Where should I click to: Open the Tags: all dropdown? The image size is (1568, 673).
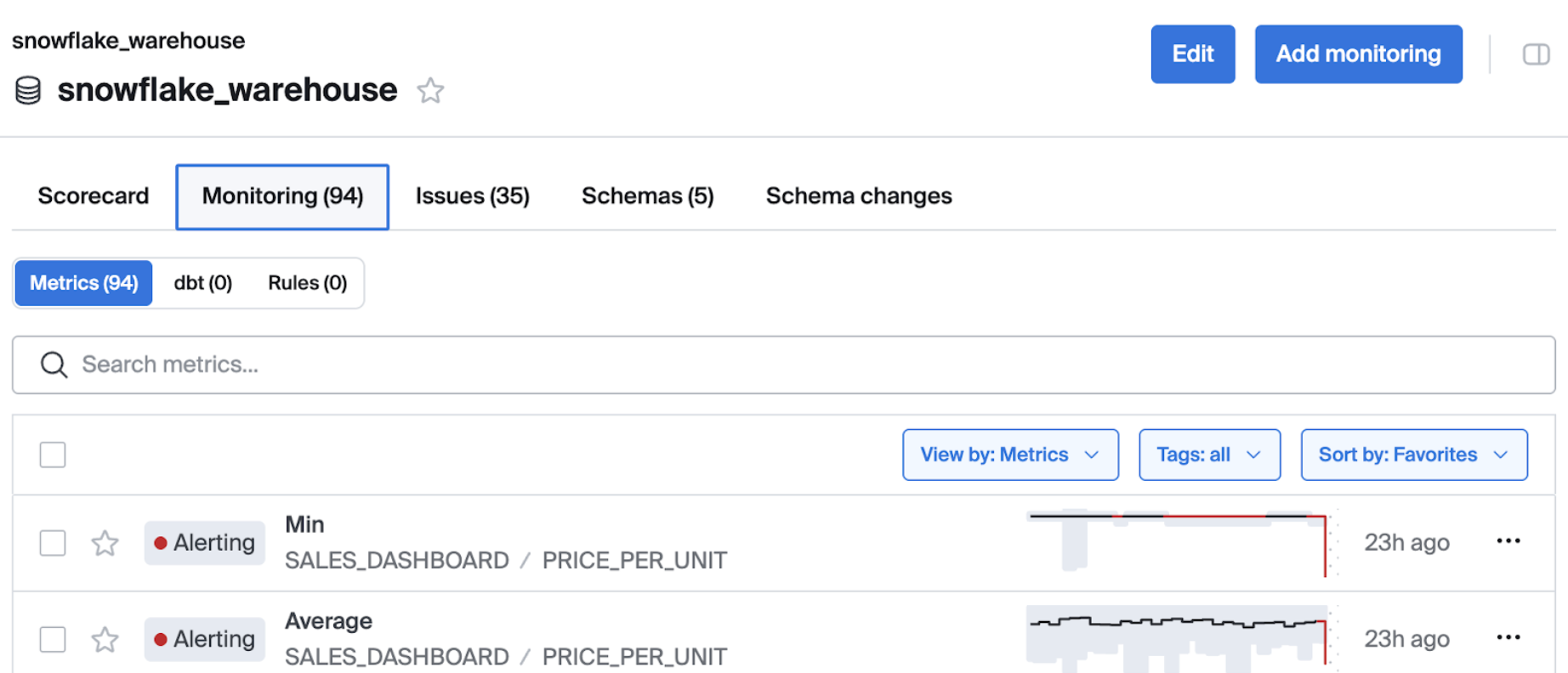(1209, 455)
